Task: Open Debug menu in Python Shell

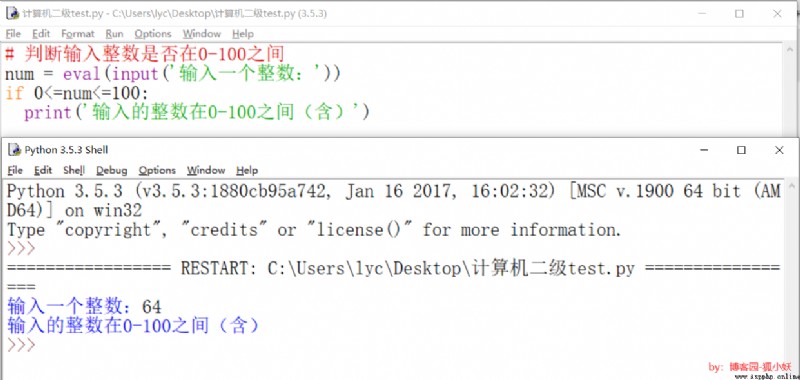Action: pos(111,170)
